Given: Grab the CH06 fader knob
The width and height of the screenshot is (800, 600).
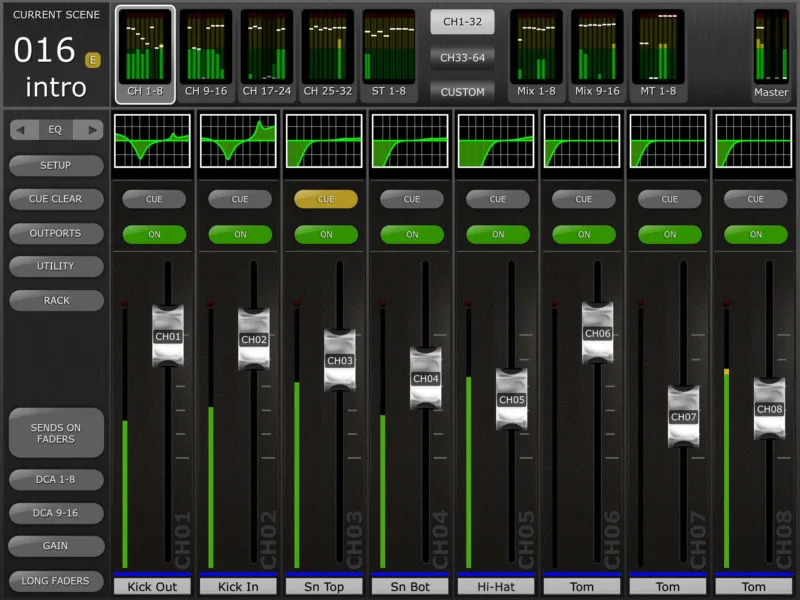Looking at the screenshot, I should click(597, 333).
